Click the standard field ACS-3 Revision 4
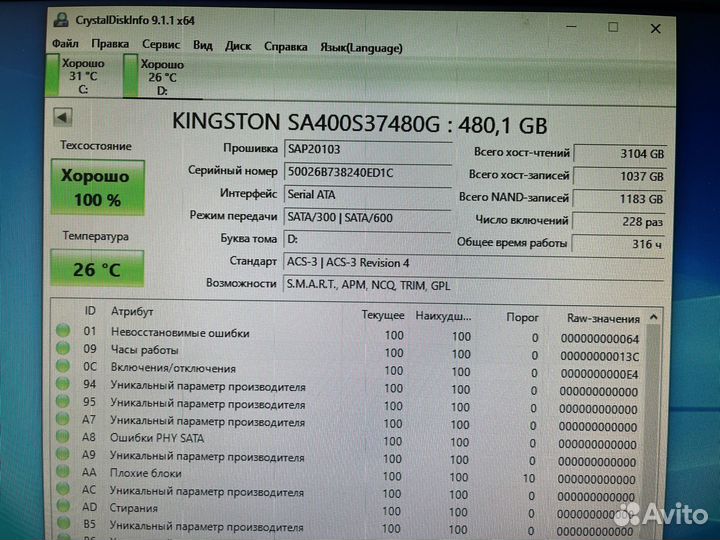This screenshot has width=720, height=540. click(x=474, y=263)
